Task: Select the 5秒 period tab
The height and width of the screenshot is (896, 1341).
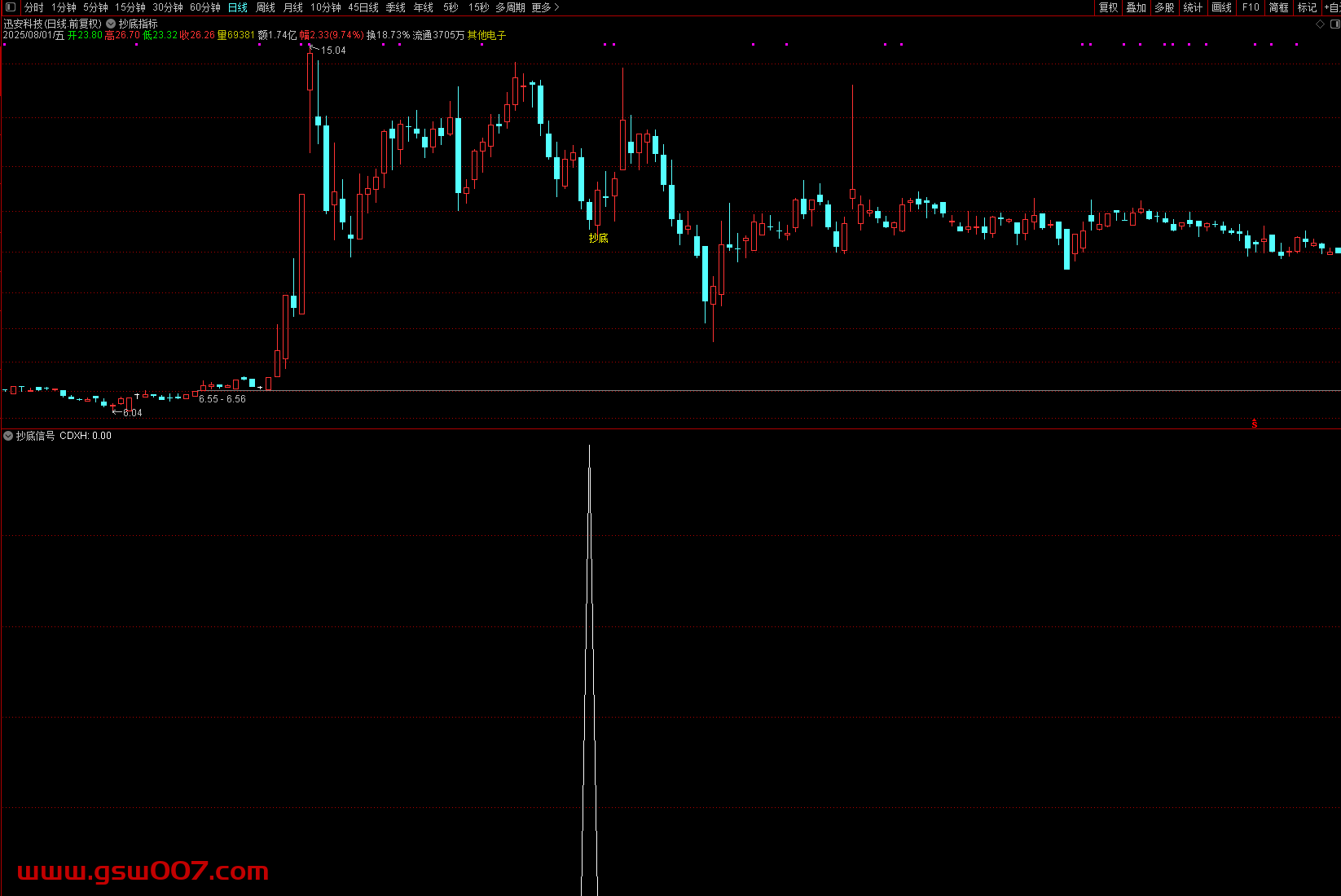Action: click(451, 7)
